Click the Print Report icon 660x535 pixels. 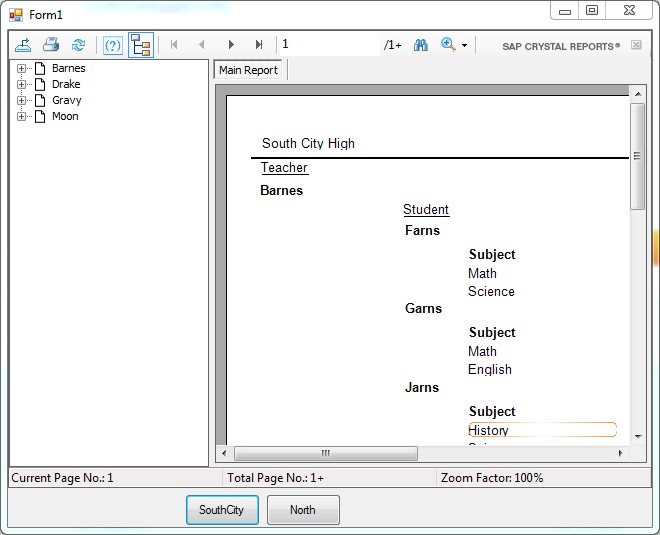click(x=50, y=45)
